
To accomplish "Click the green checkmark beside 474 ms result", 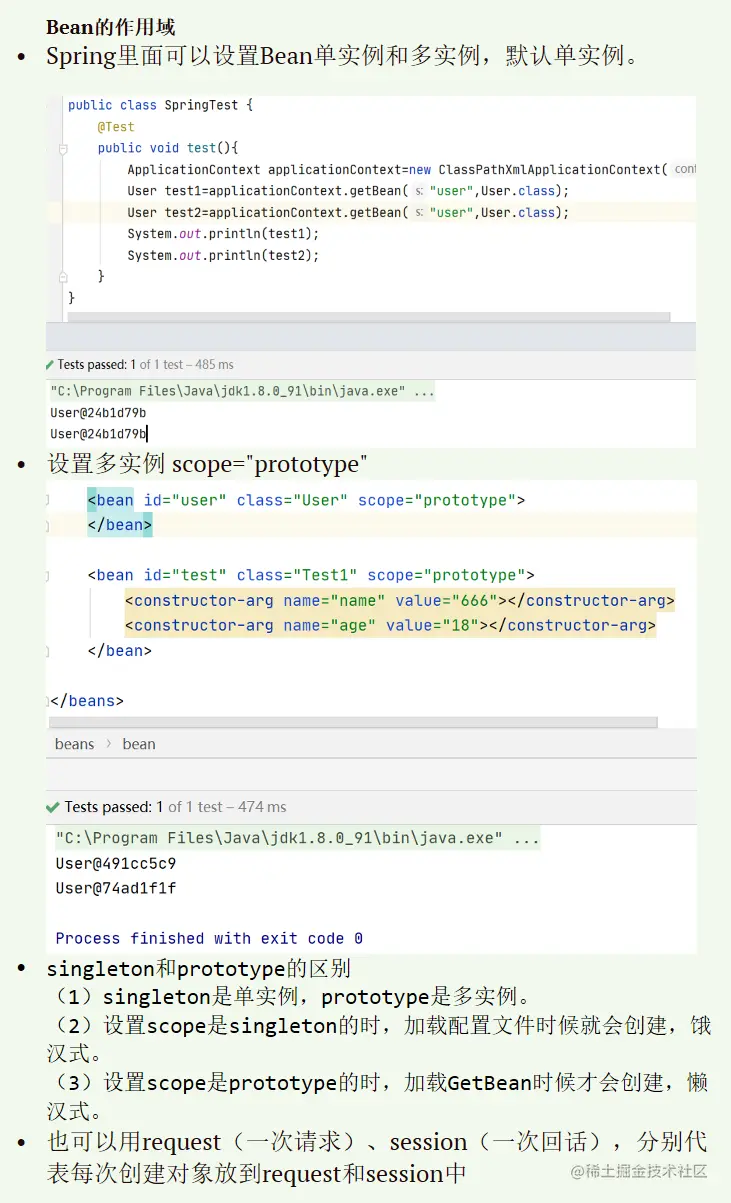I will point(52,807).
